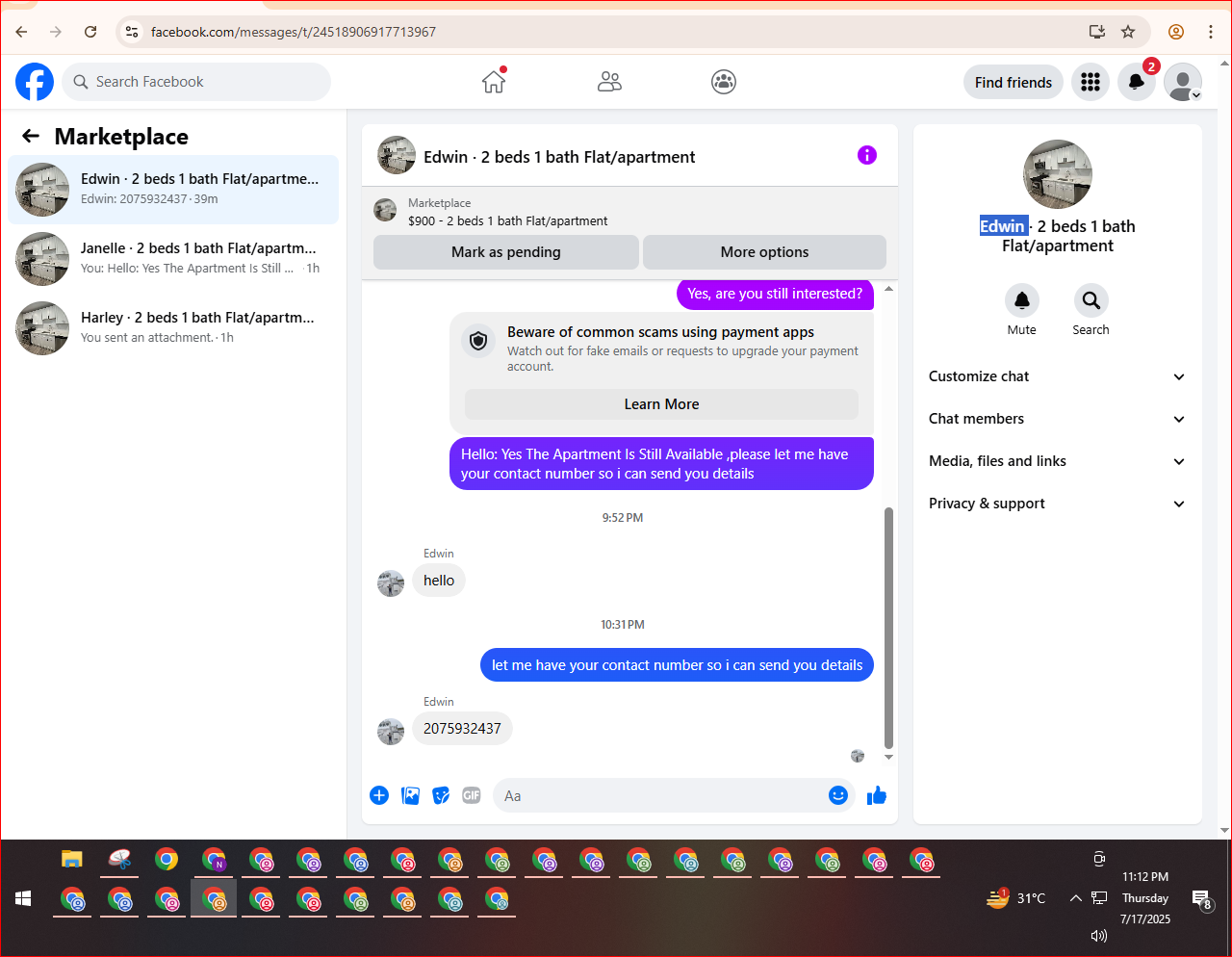The height and width of the screenshot is (957, 1232).
Task: Open the taskbar clock and date
Action: tap(1145, 898)
